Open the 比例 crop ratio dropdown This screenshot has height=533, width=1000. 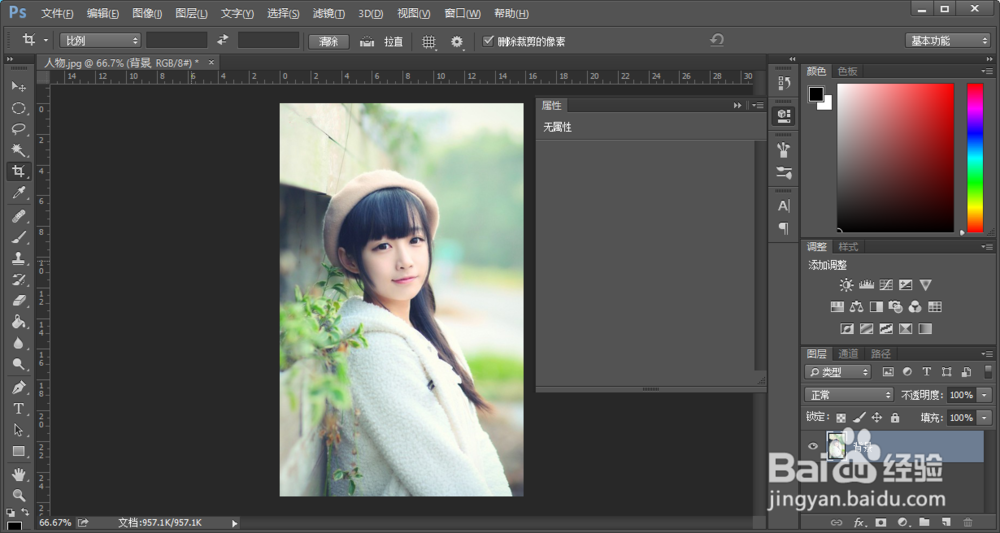click(100, 41)
